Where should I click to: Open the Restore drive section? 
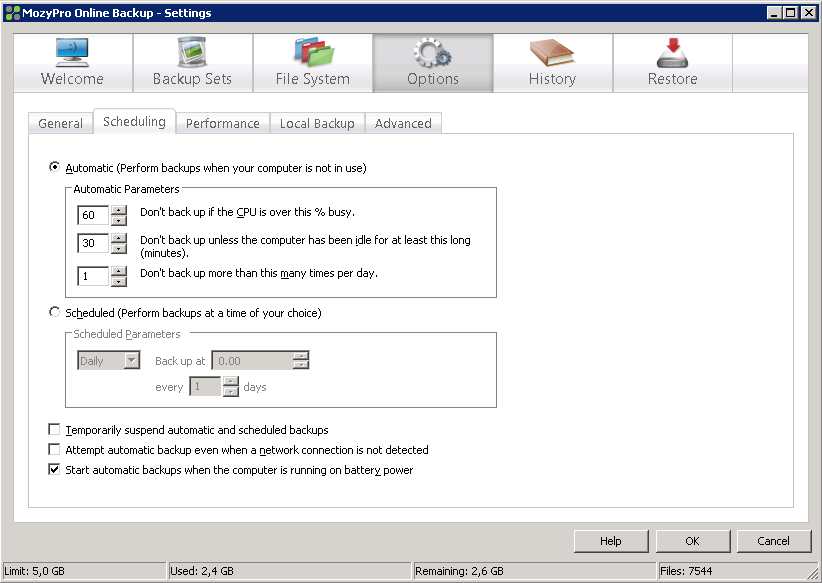coord(673,63)
